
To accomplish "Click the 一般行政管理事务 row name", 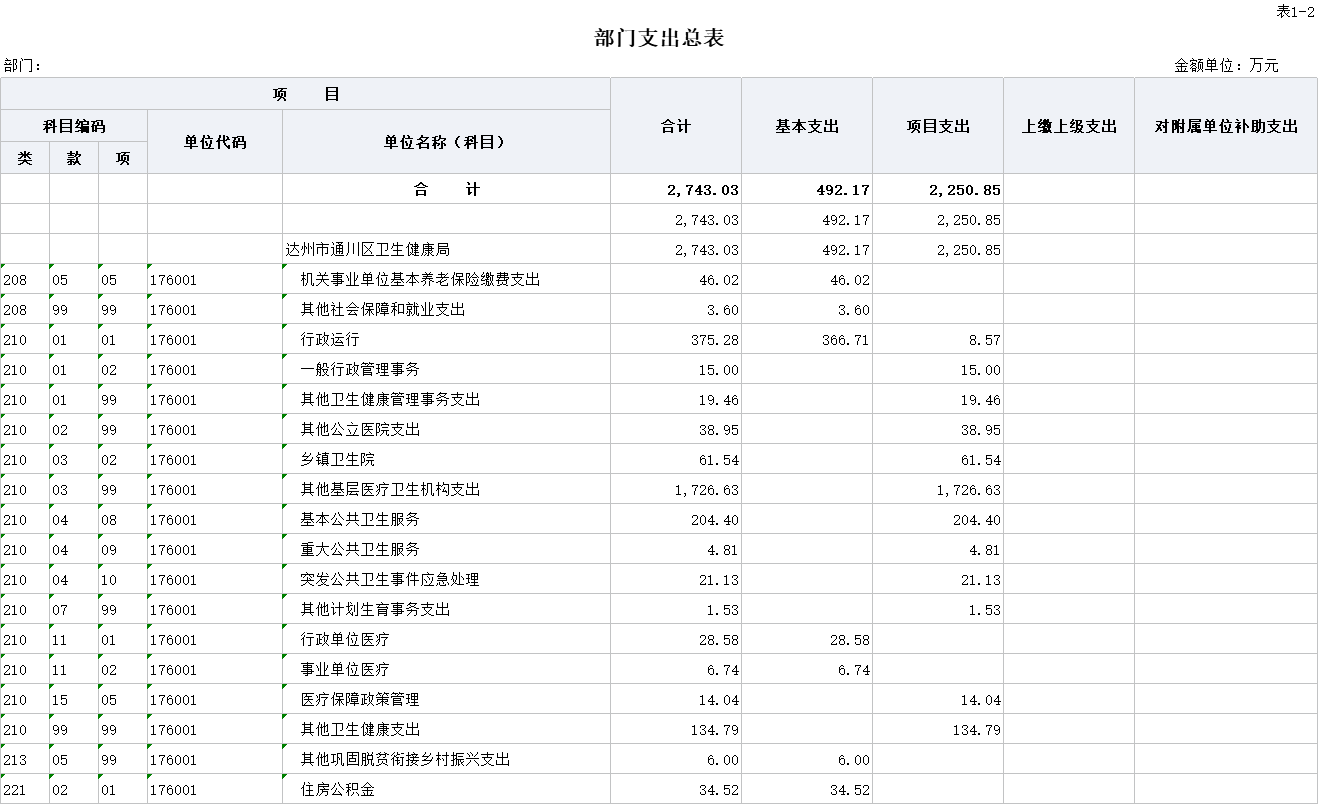I will point(360,369).
